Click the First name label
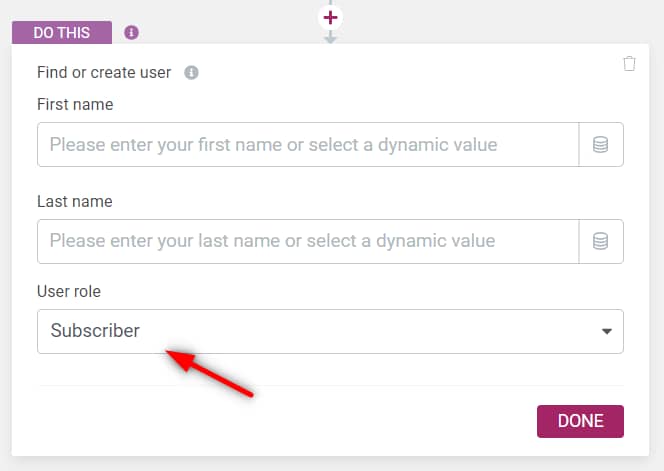 [75, 104]
